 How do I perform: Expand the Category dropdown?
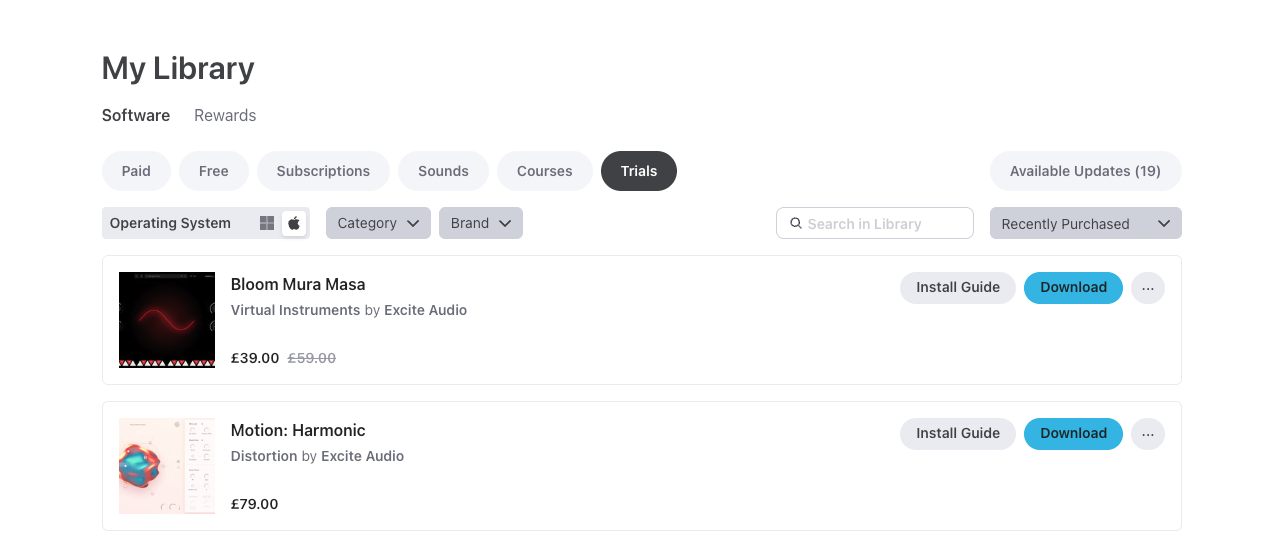click(378, 223)
